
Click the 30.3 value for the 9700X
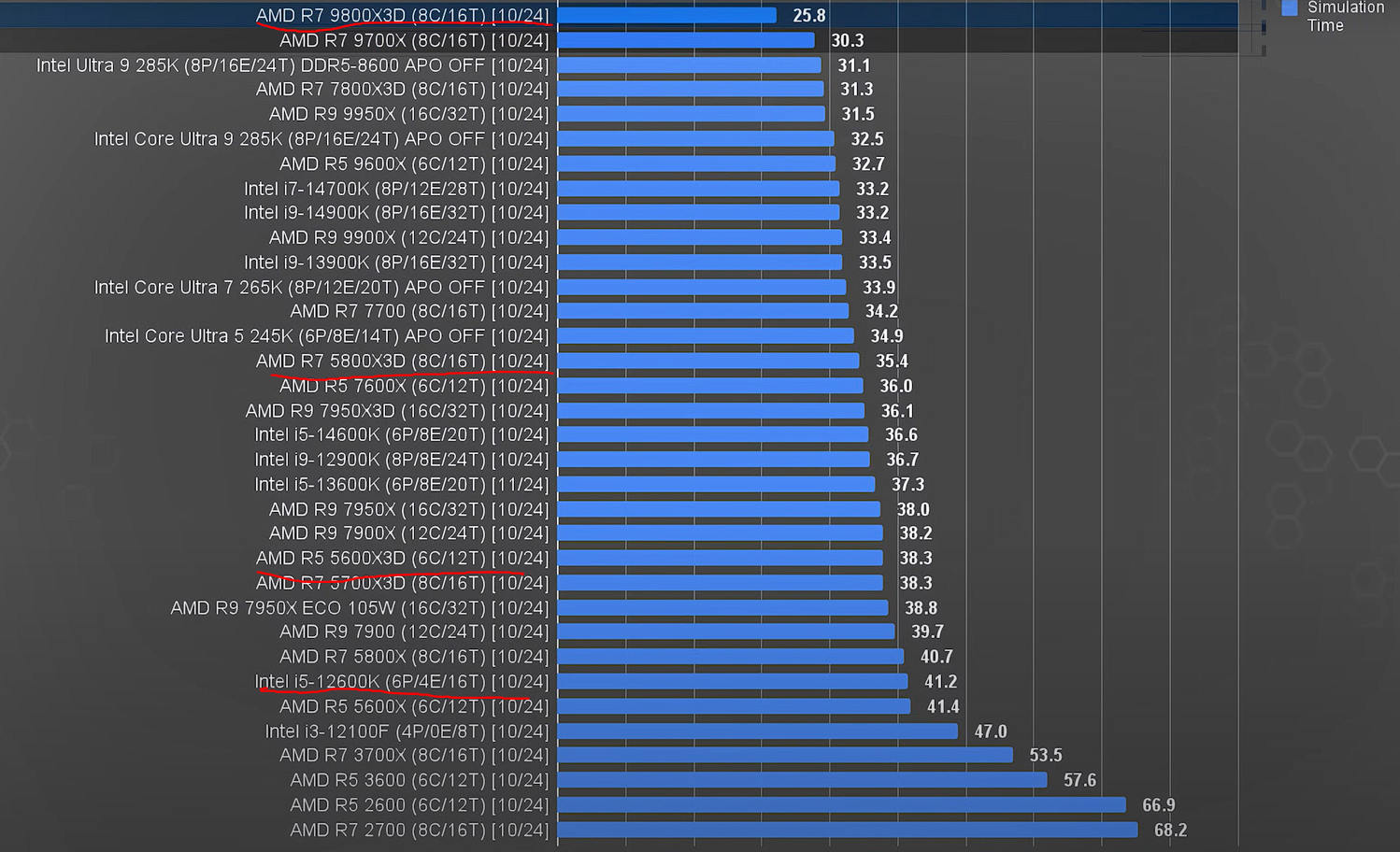848,40
